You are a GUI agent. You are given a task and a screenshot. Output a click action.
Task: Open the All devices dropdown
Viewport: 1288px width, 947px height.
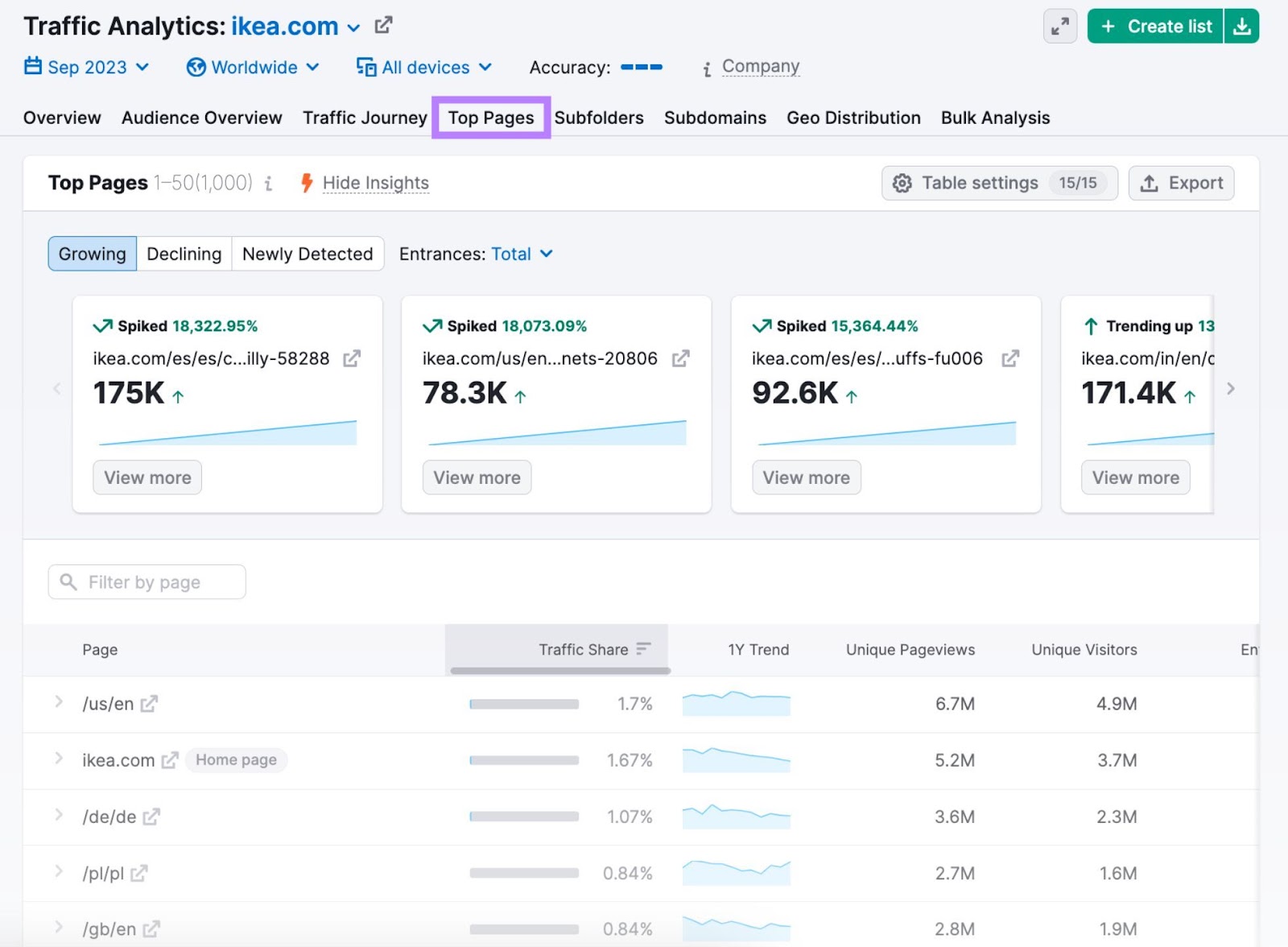coord(424,68)
